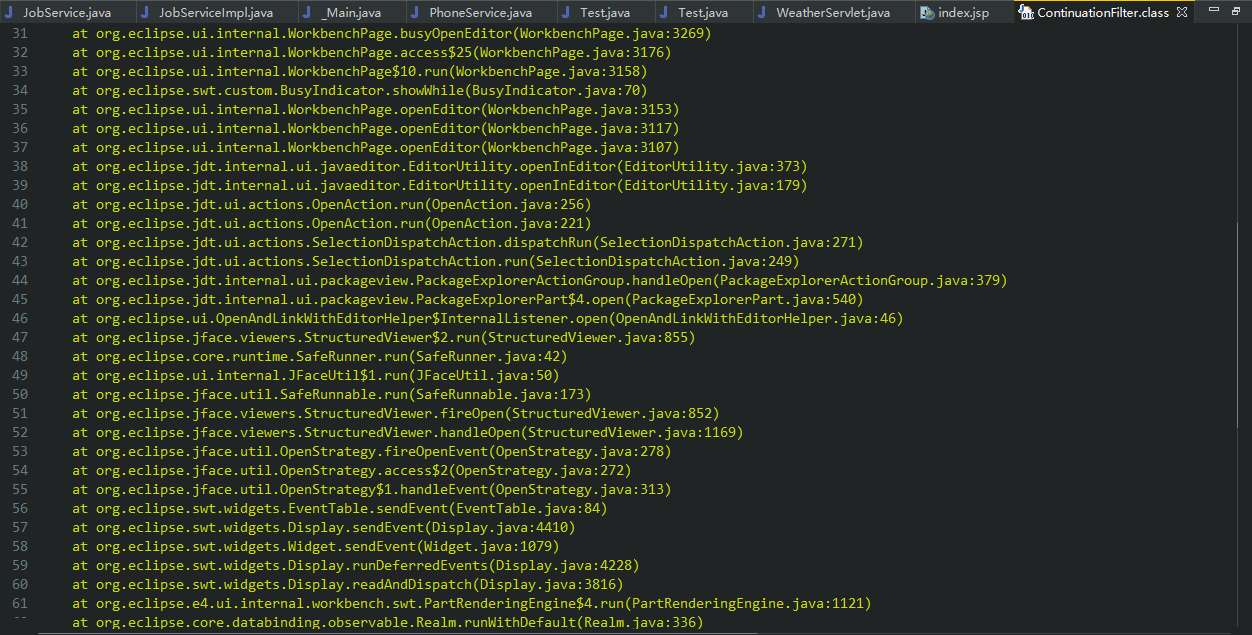Open the Test.java tab beside WeatherServlet.java
Viewport: 1252px width, 635px height.
703,13
